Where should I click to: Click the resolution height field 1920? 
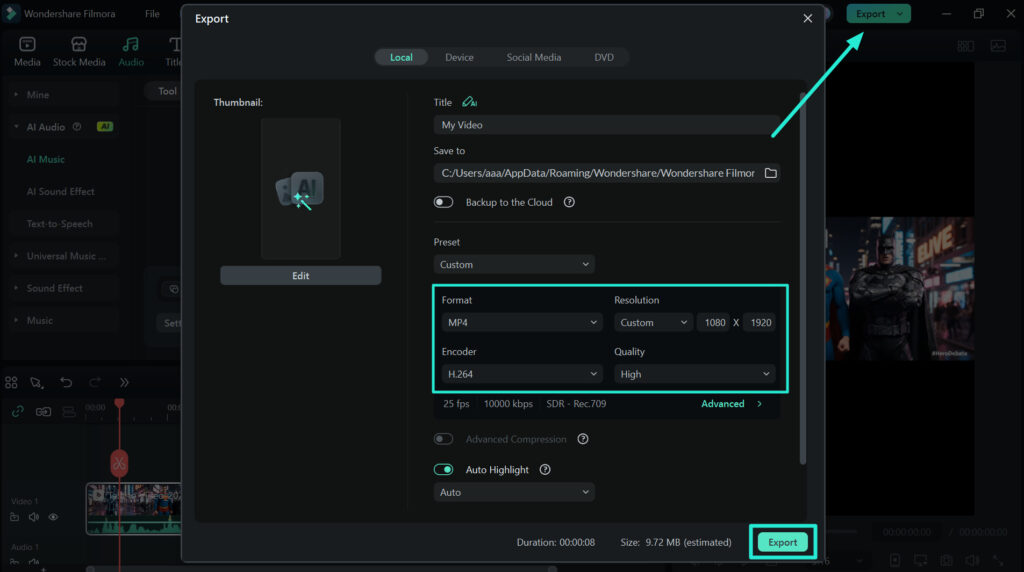coord(760,322)
